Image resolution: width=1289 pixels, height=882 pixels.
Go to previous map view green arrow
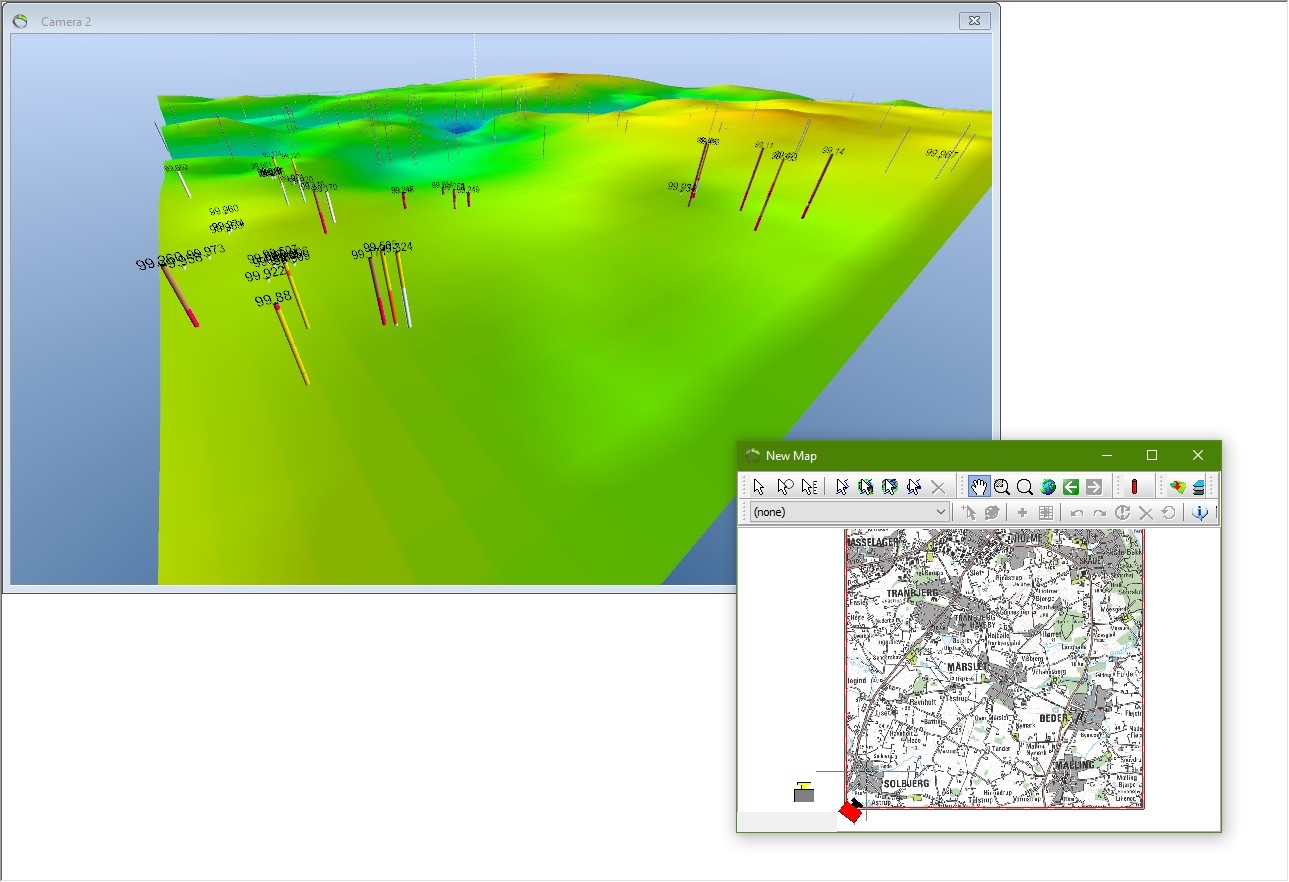tap(1071, 487)
